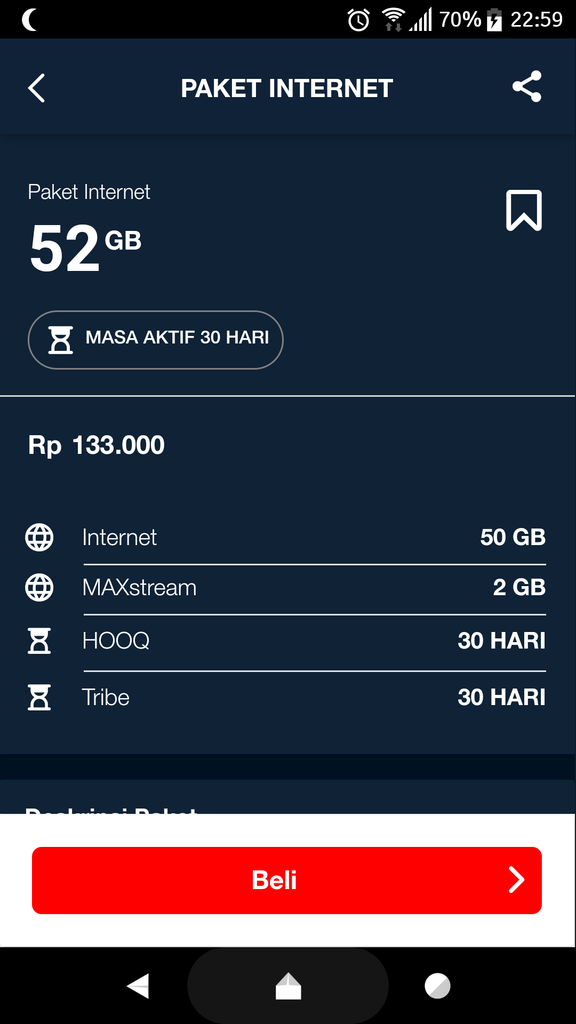
Task: Tap the Wi-Fi indicator in the status bar
Action: pos(392,17)
